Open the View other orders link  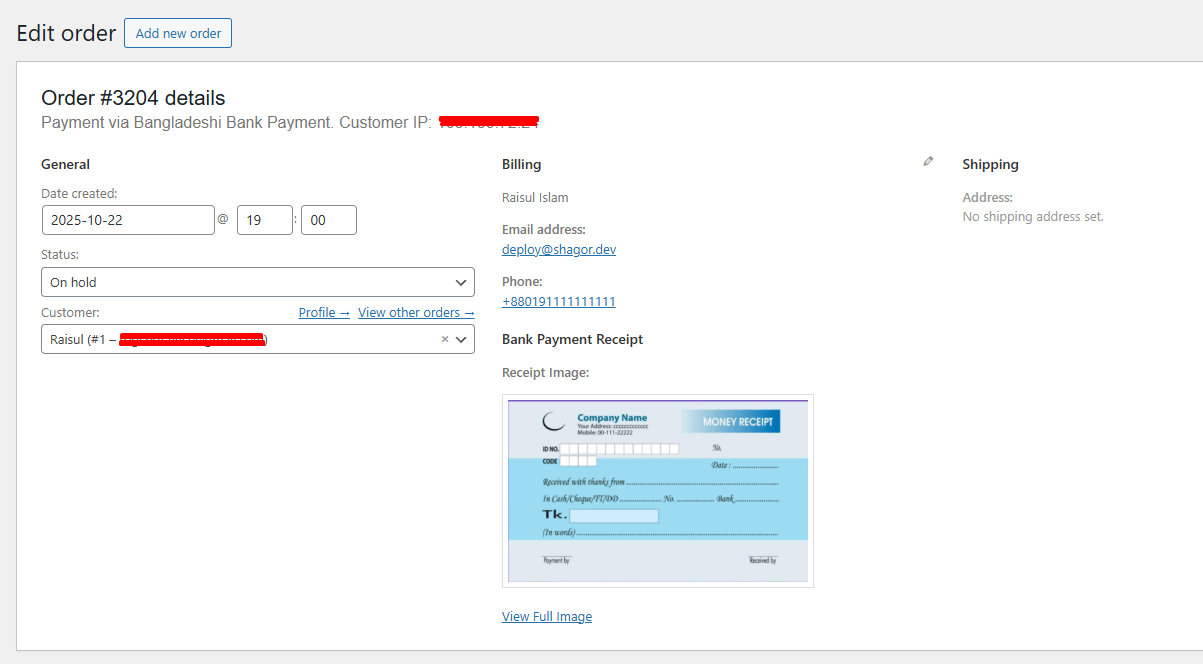[416, 312]
